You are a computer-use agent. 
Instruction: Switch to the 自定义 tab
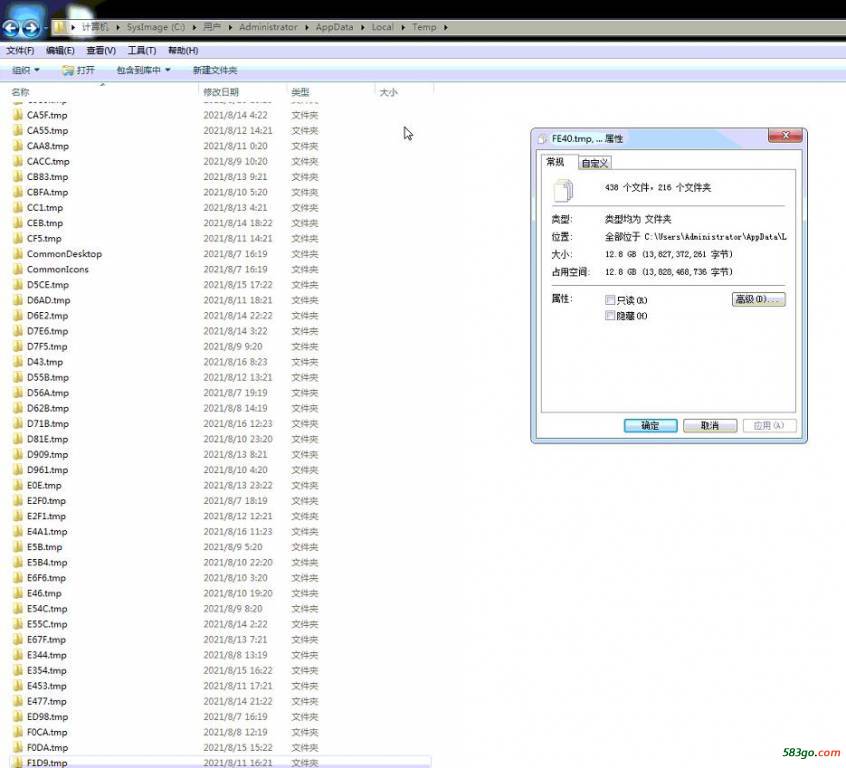tap(595, 163)
